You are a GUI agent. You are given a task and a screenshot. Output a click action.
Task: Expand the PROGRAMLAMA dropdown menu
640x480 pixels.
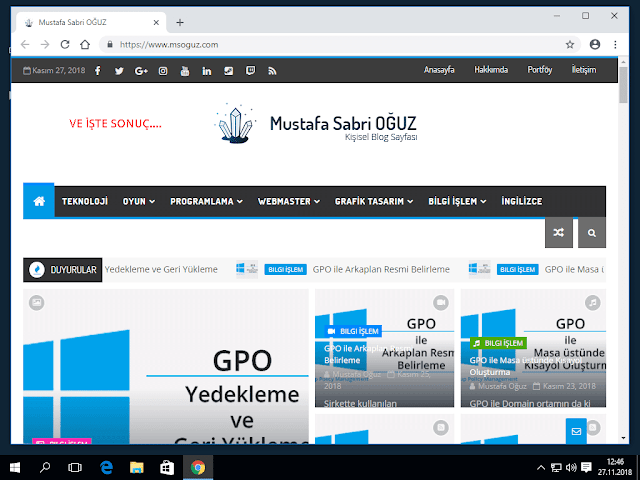tap(206, 201)
